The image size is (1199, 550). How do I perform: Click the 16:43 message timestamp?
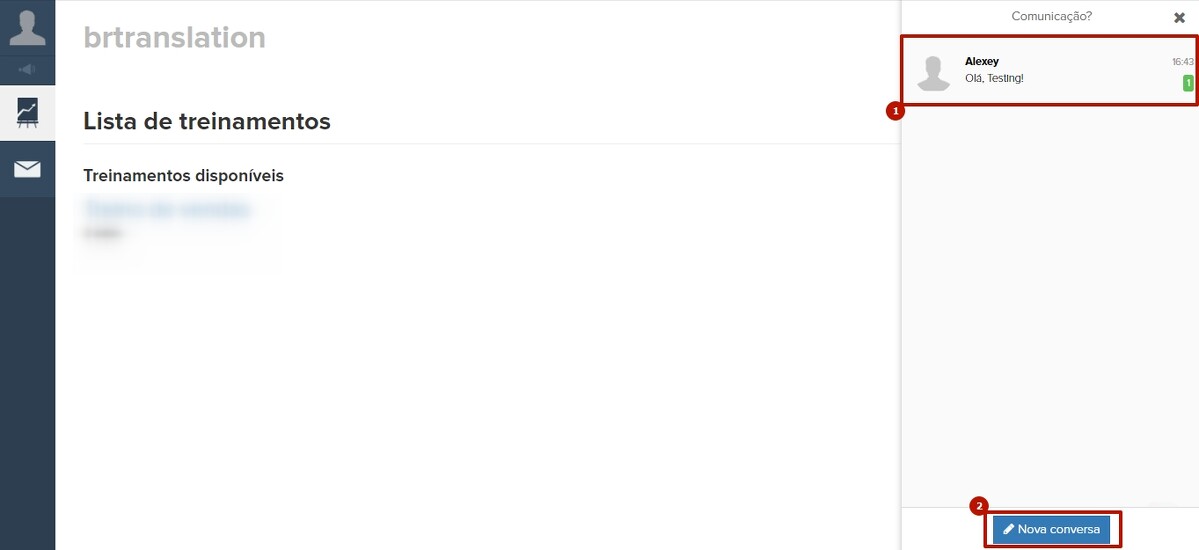tap(1182, 62)
